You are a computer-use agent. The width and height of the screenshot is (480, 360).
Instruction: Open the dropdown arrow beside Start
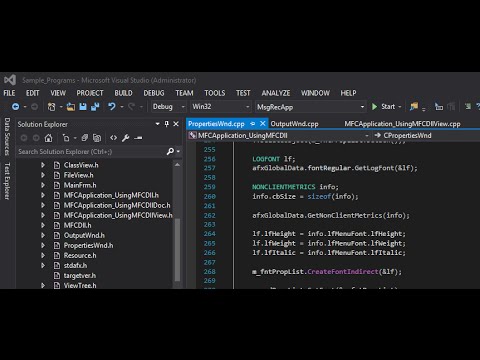(400, 107)
